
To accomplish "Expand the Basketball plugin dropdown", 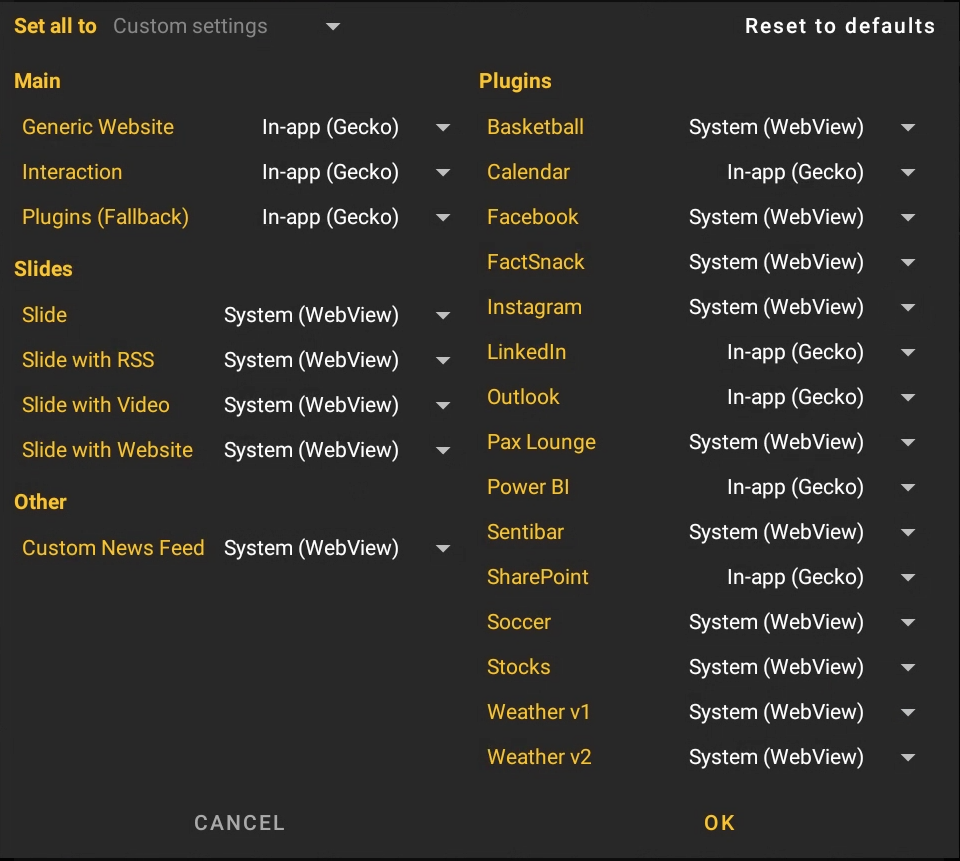I will pyautogui.click(x=908, y=128).
